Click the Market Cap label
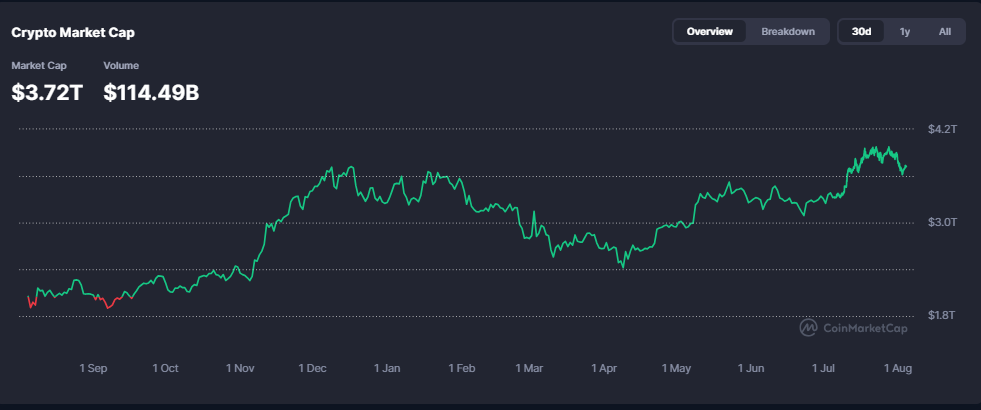981x410 pixels. pyautogui.click(x=39, y=66)
